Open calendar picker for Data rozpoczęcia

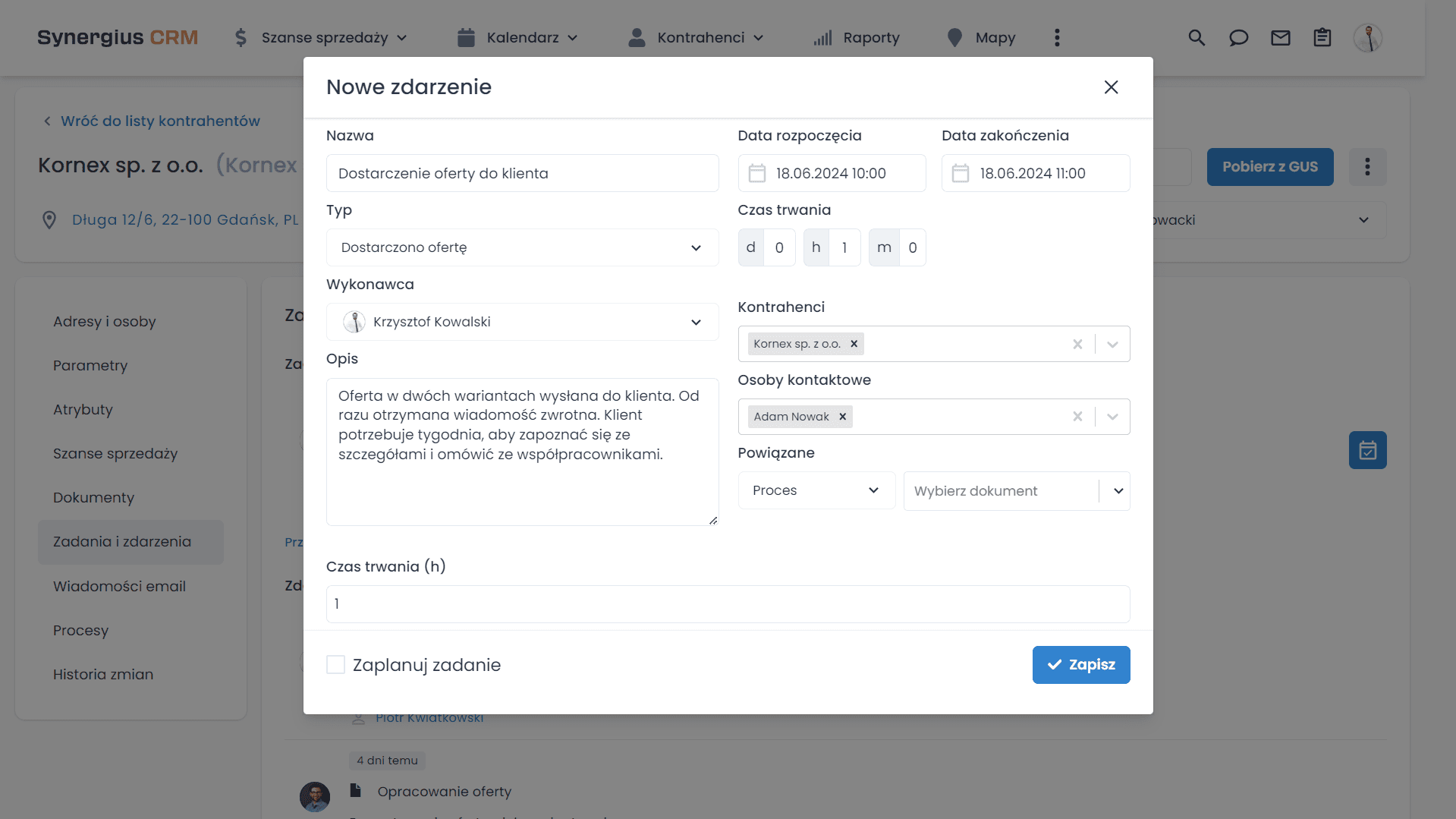point(756,173)
